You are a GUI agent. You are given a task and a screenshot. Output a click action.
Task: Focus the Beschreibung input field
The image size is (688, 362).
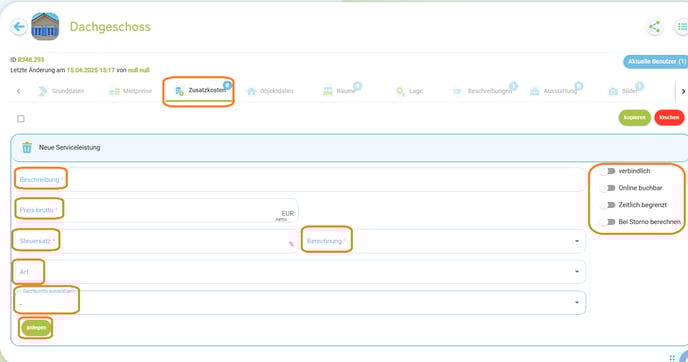point(299,179)
